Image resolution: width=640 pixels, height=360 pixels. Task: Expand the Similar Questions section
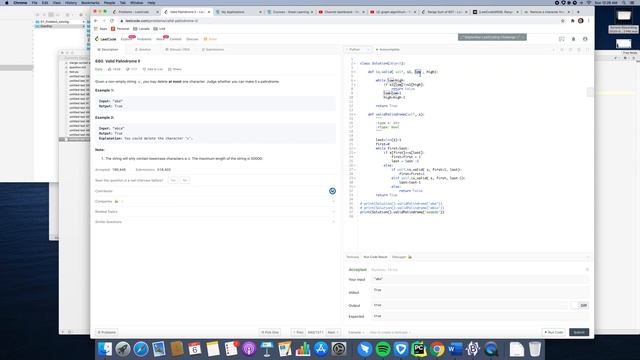(215, 222)
